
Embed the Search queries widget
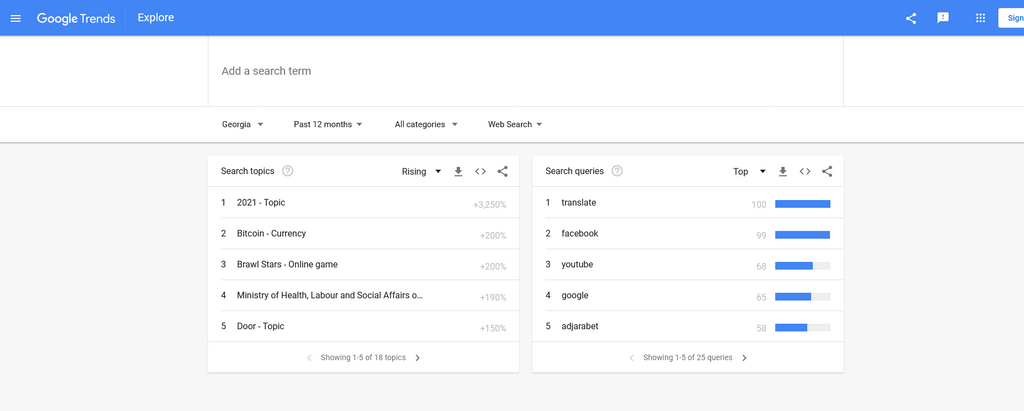[x=805, y=172]
